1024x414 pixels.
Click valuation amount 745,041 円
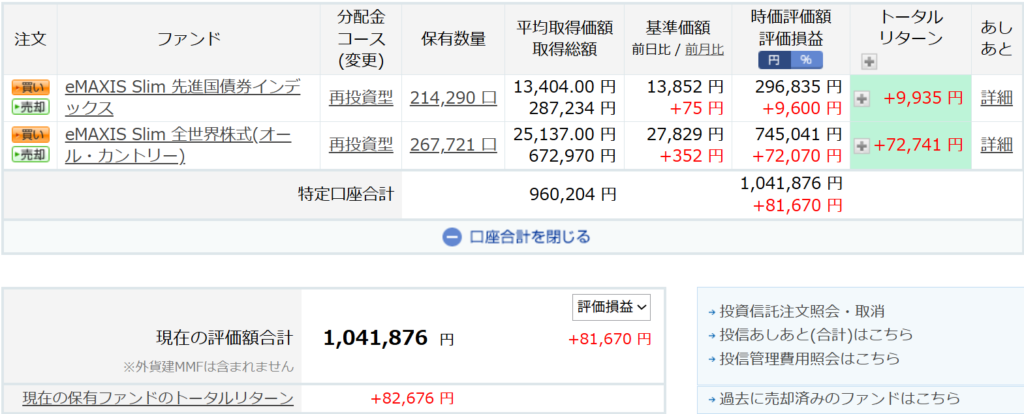click(799, 135)
